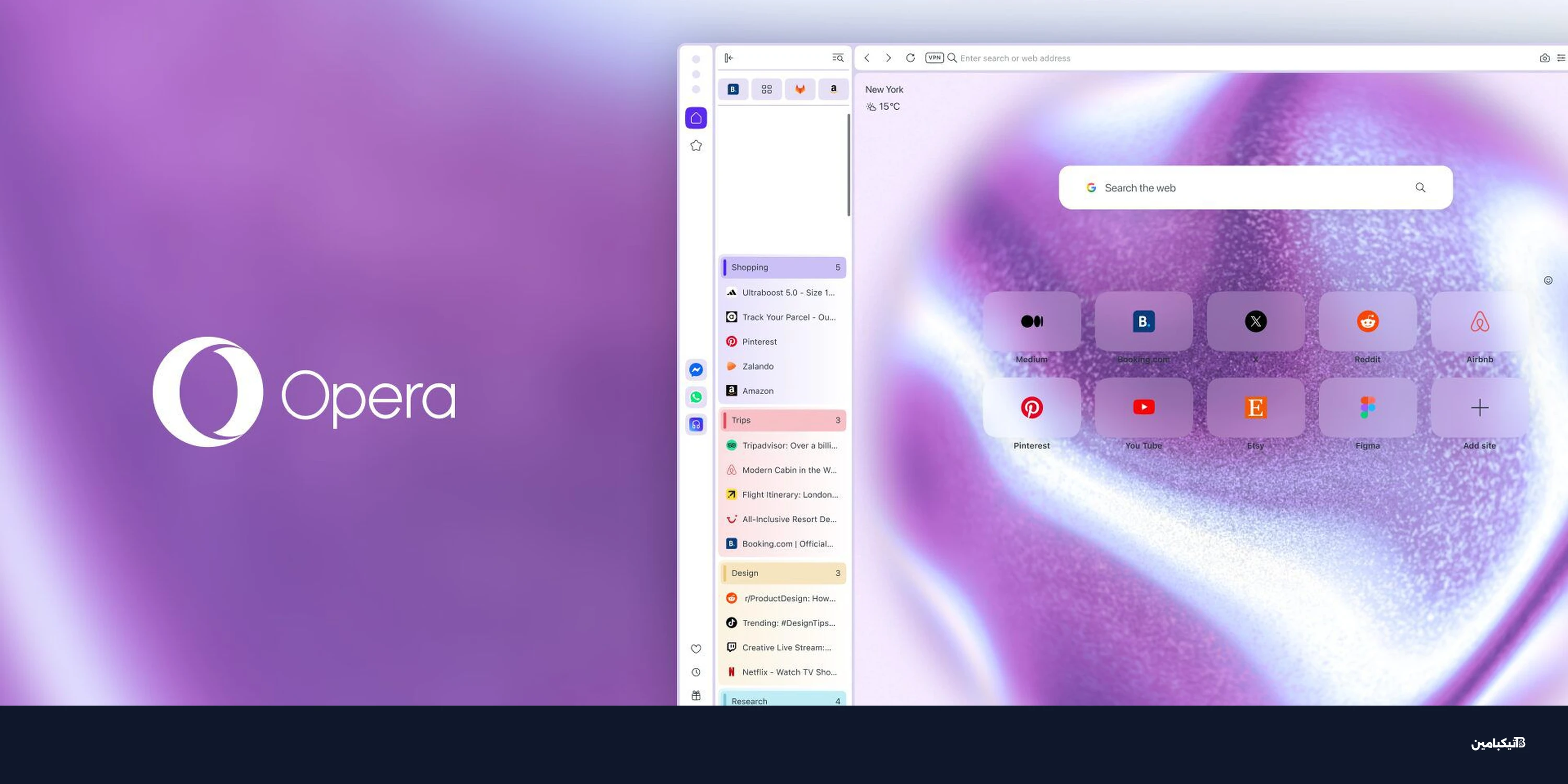Viewport: 1568px width, 784px height.
Task: Click the heart icon in sidebar
Action: click(x=696, y=649)
